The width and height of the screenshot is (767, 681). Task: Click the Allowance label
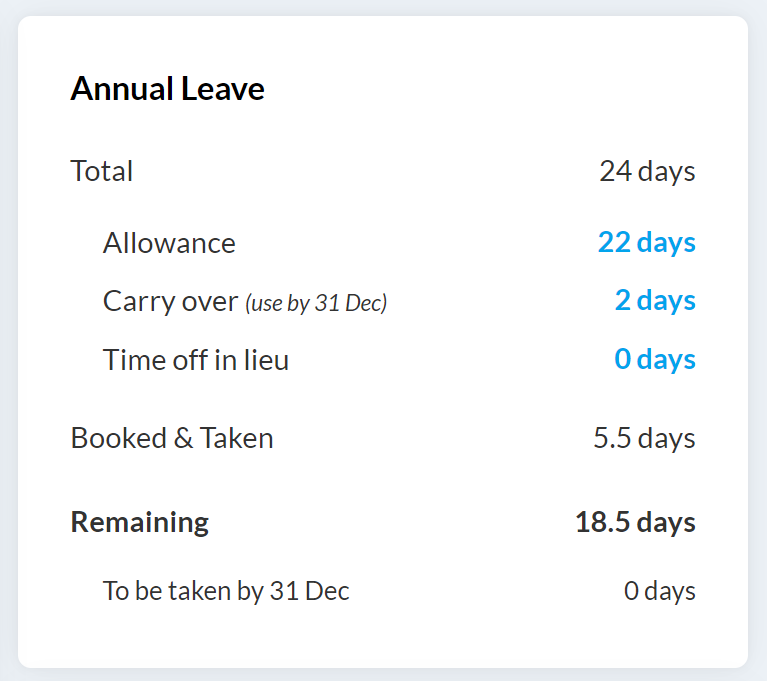coord(169,243)
